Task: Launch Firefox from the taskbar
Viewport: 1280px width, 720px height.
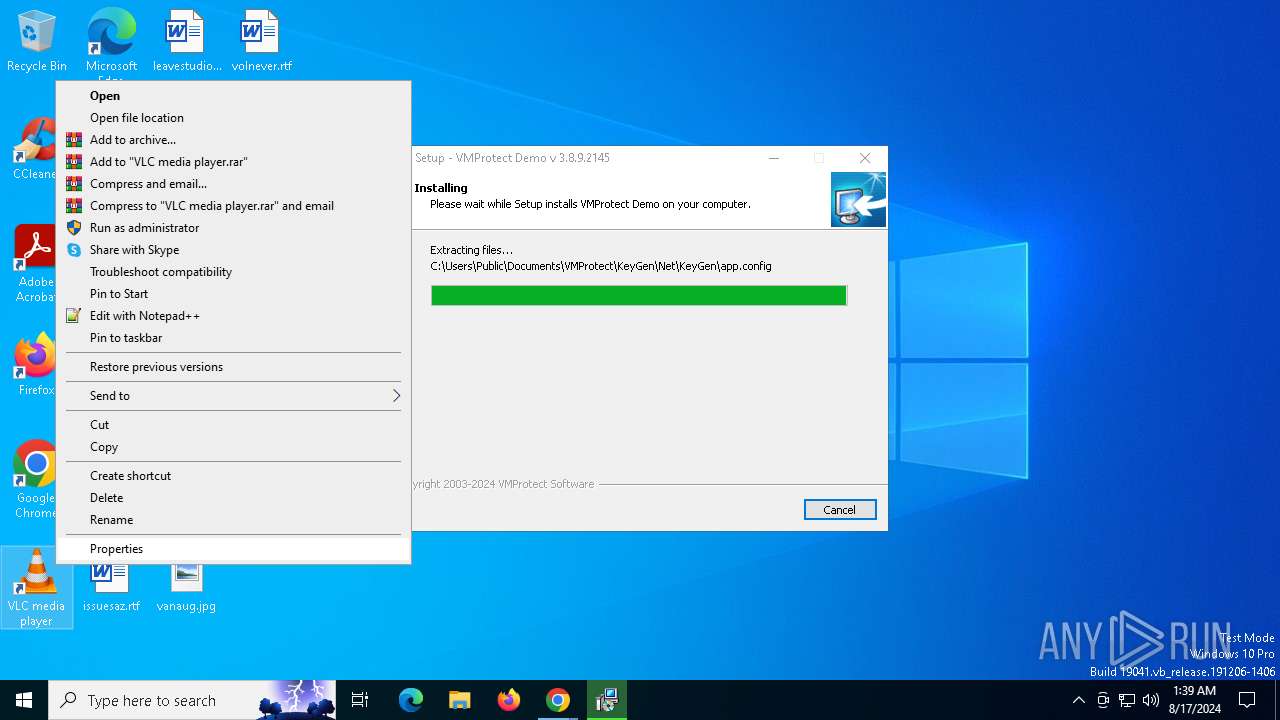Action: pyautogui.click(x=509, y=700)
